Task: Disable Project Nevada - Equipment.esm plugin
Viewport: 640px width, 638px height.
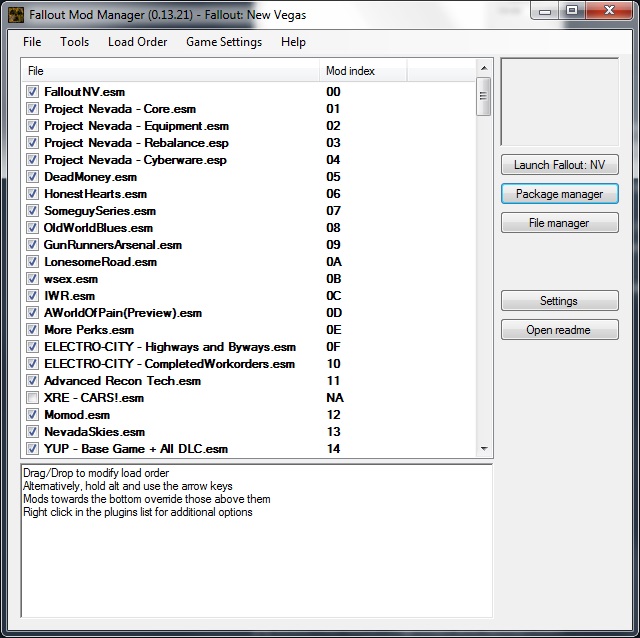Action: 32,126
